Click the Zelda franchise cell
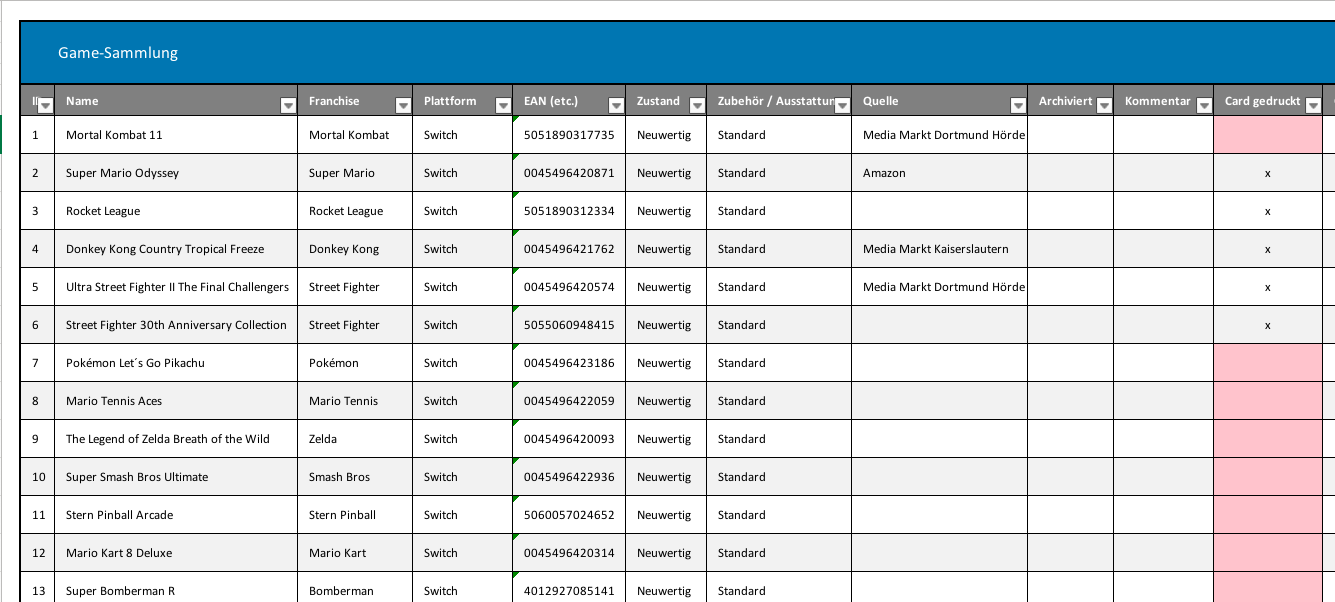 click(355, 439)
